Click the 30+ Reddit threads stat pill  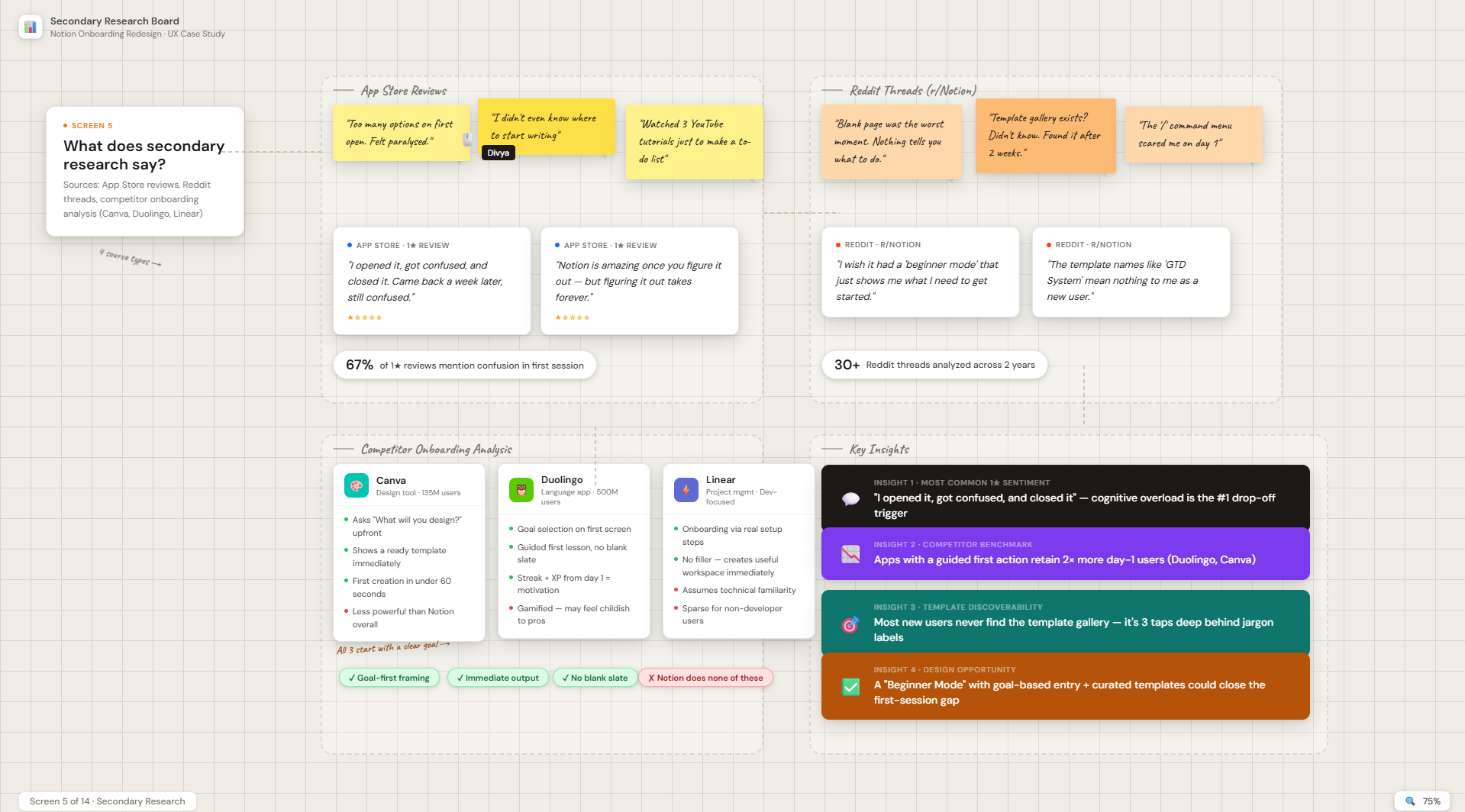[x=934, y=365]
